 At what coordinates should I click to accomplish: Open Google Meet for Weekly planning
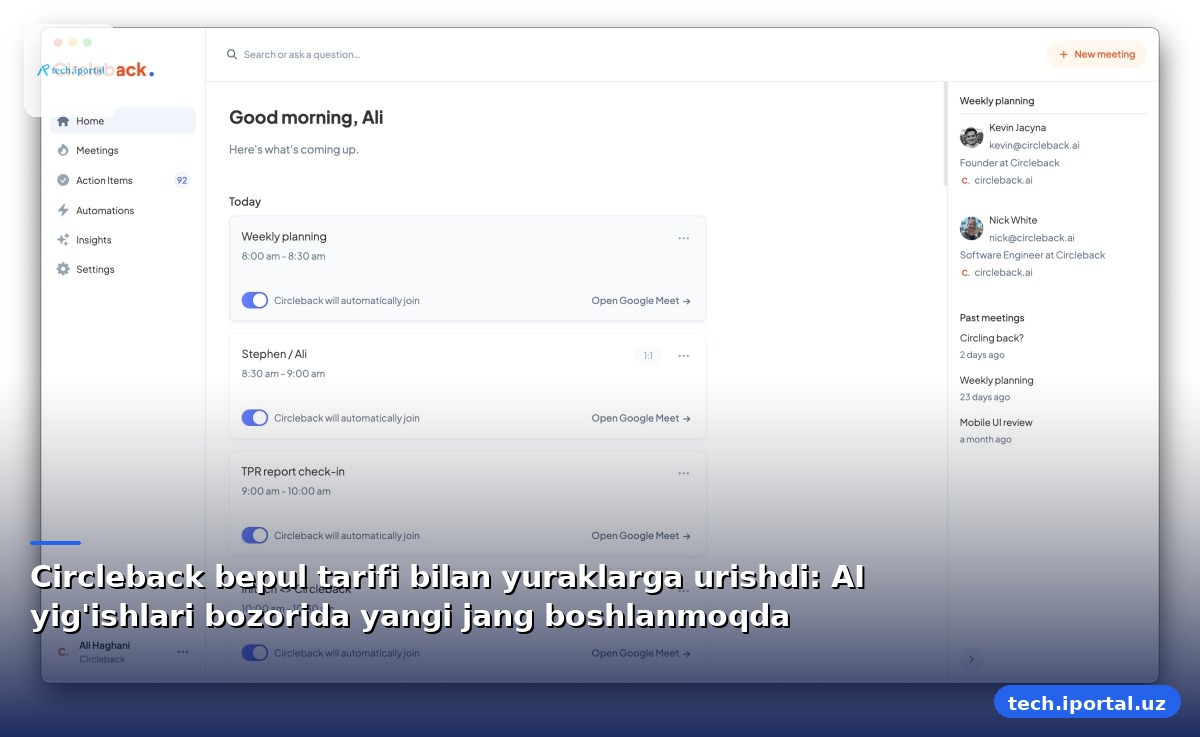(641, 300)
